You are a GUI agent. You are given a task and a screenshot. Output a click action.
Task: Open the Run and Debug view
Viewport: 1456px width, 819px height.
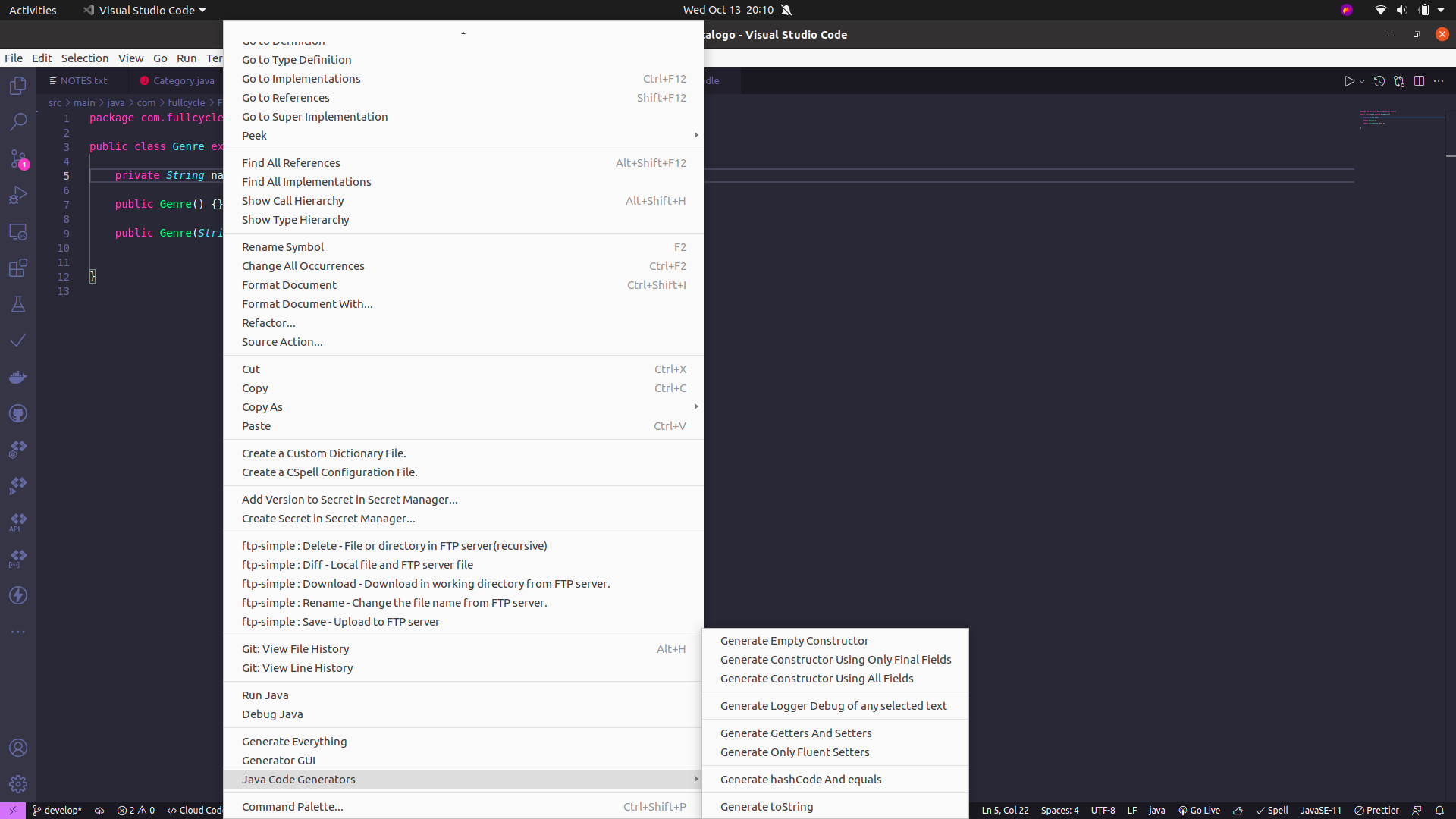[18, 195]
